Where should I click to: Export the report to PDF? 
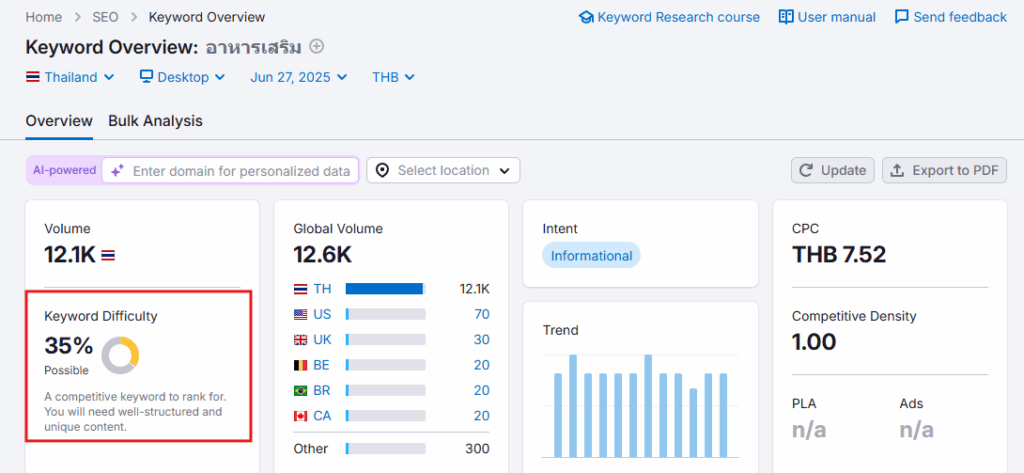943,171
